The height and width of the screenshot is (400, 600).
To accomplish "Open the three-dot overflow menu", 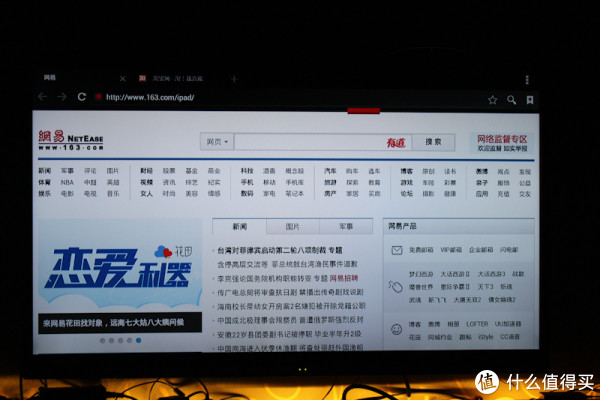I will click(527, 80).
